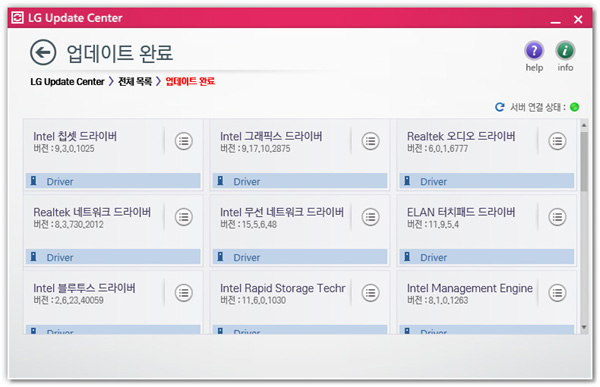600x387 pixels.
Task: Click scrollbar up arrow of driver list
Action: pos(584,125)
